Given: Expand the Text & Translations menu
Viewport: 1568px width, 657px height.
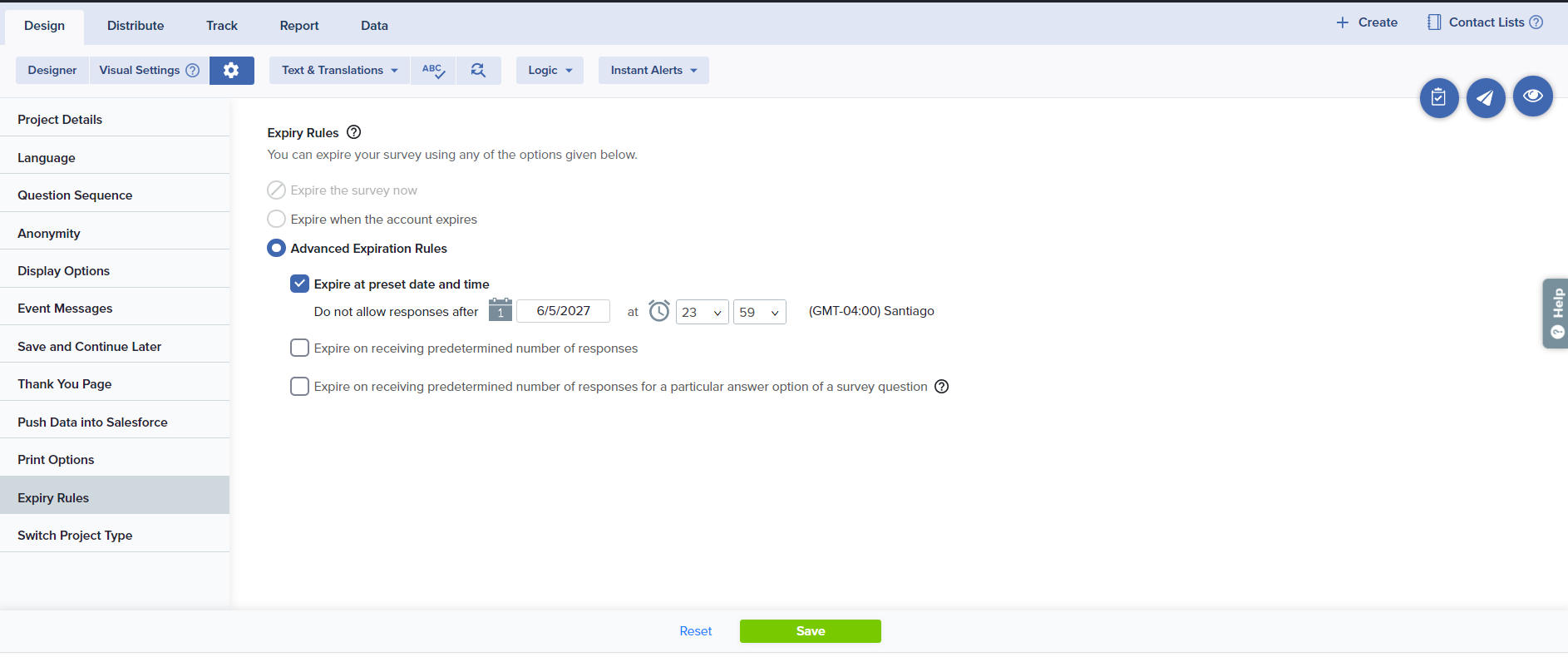Looking at the screenshot, I should 339,71.
